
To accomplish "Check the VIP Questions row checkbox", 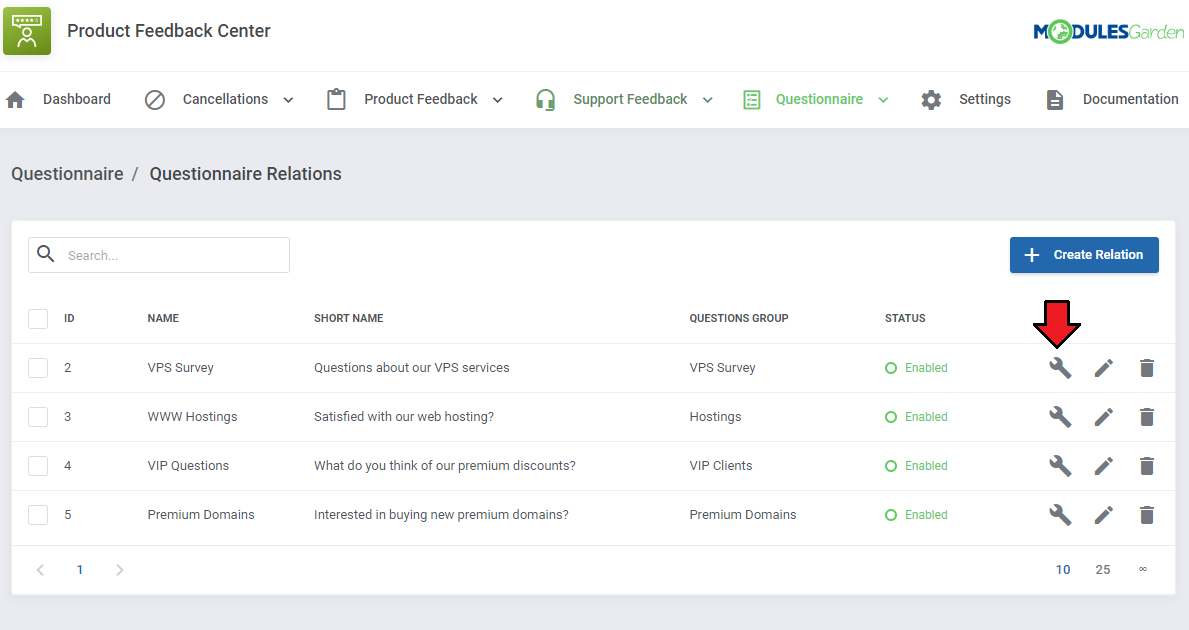I will click(38, 465).
